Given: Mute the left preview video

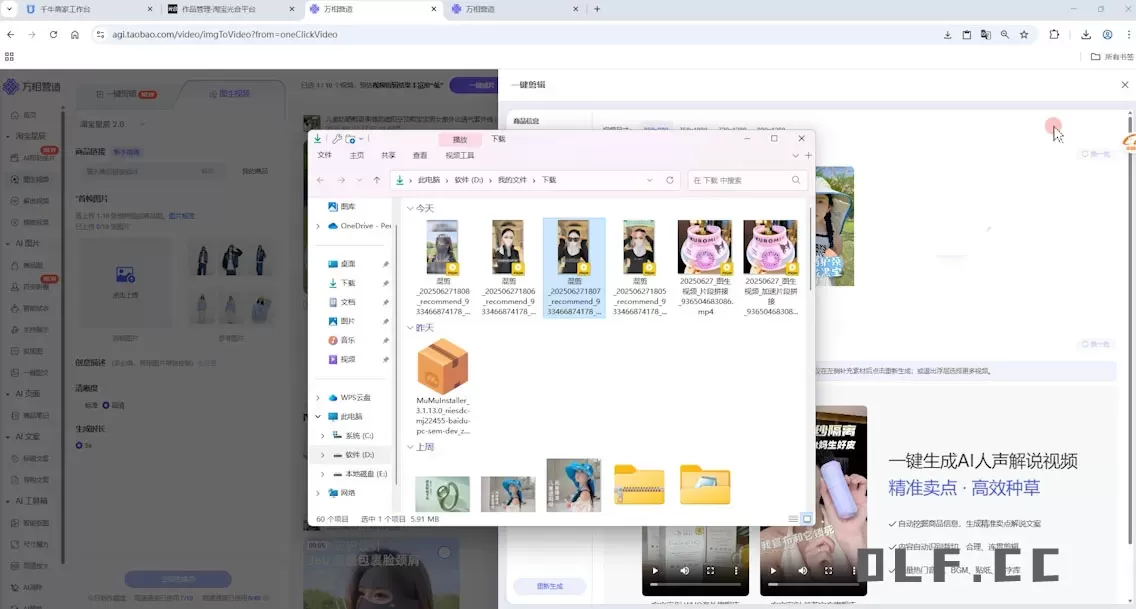Looking at the screenshot, I should pos(685,571).
